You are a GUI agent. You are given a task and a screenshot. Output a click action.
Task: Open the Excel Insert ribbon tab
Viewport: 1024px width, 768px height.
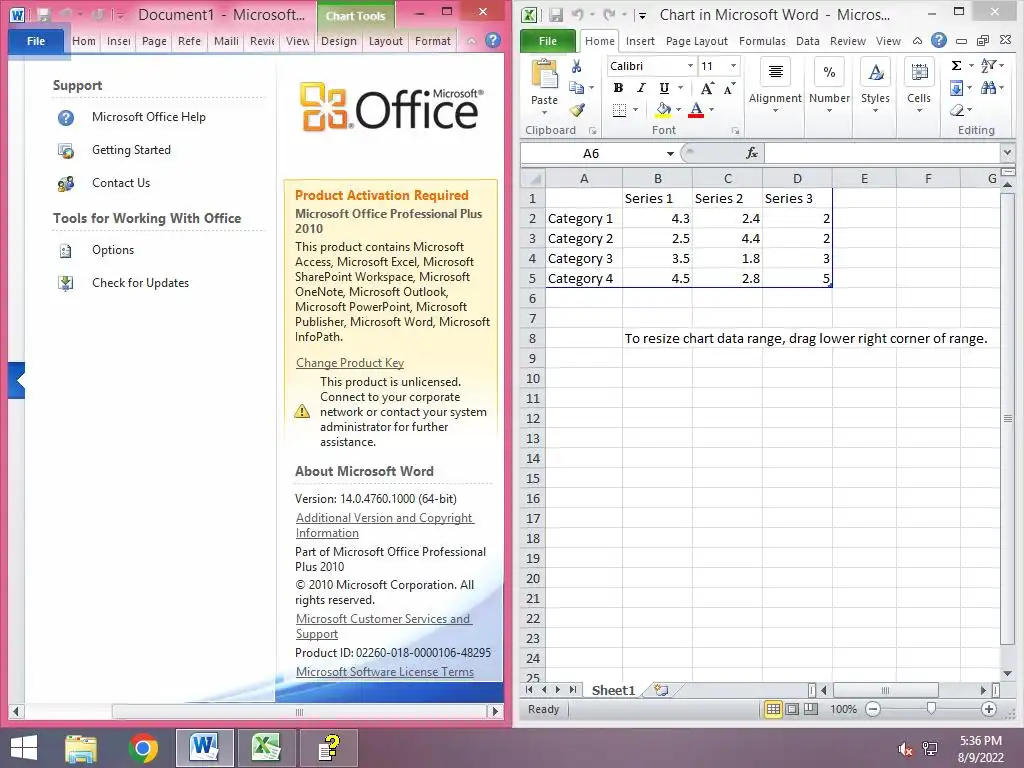(640, 41)
